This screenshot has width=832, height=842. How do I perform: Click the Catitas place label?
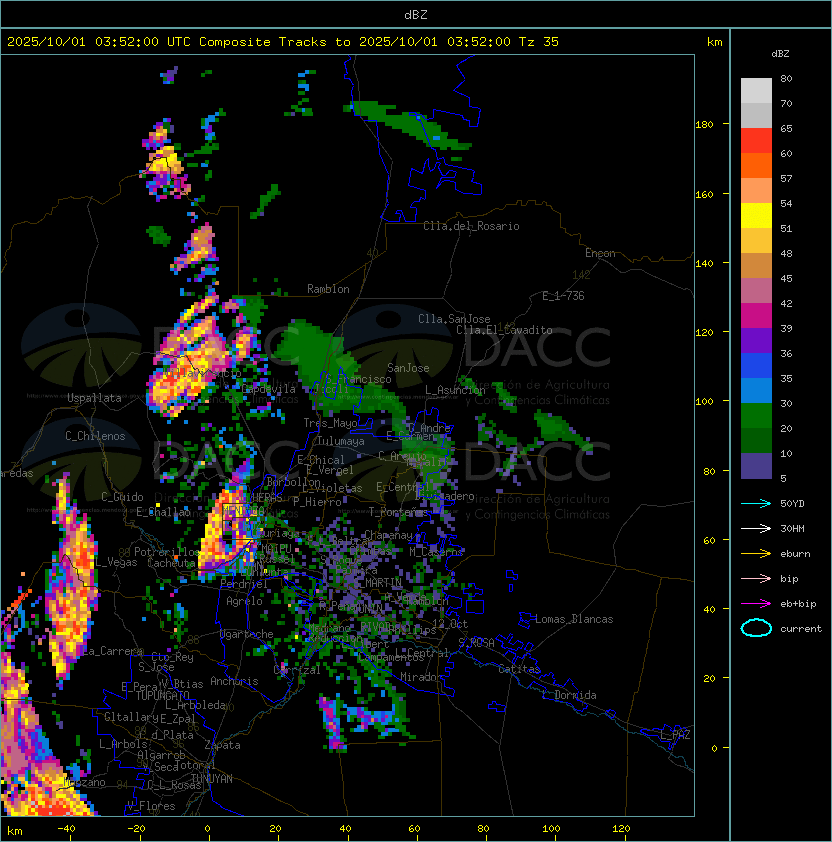(519, 669)
